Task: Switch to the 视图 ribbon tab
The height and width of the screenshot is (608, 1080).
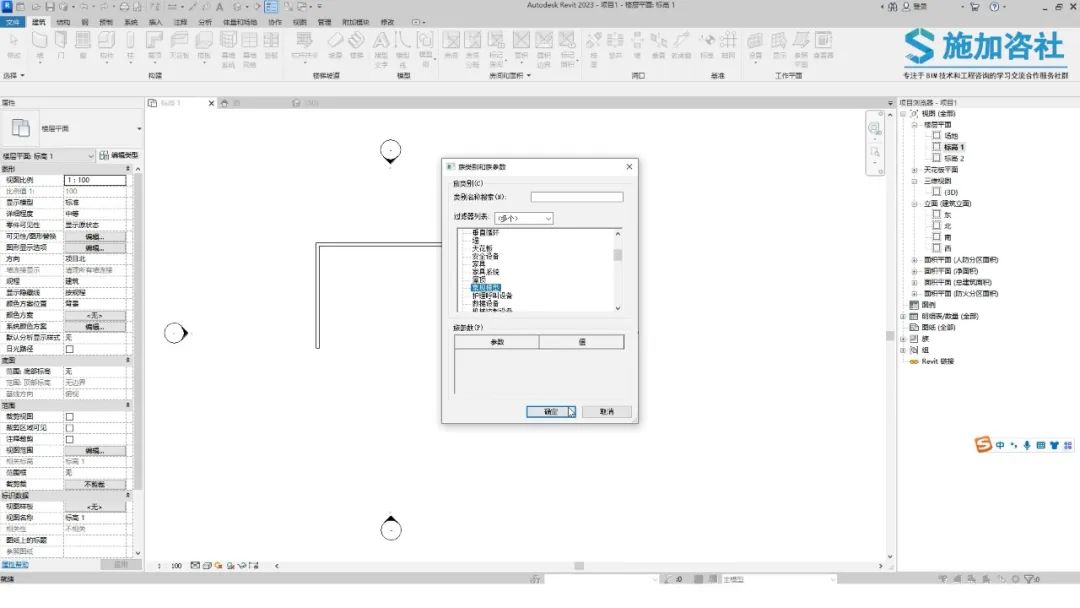Action: [300, 22]
